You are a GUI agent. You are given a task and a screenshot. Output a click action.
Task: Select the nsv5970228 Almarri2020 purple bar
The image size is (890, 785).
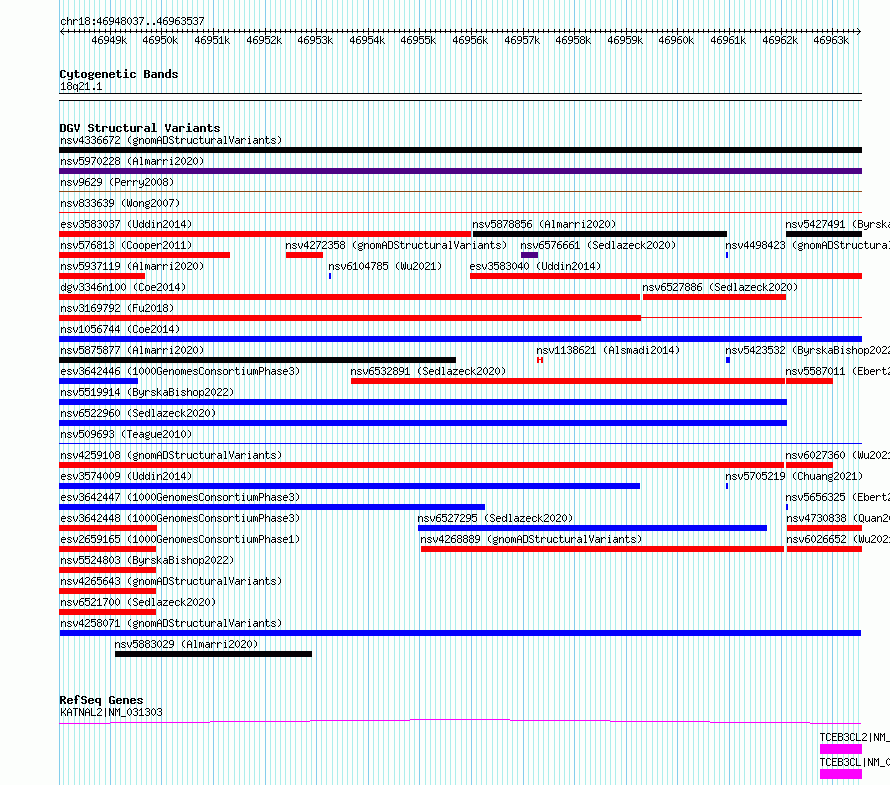tap(460, 171)
